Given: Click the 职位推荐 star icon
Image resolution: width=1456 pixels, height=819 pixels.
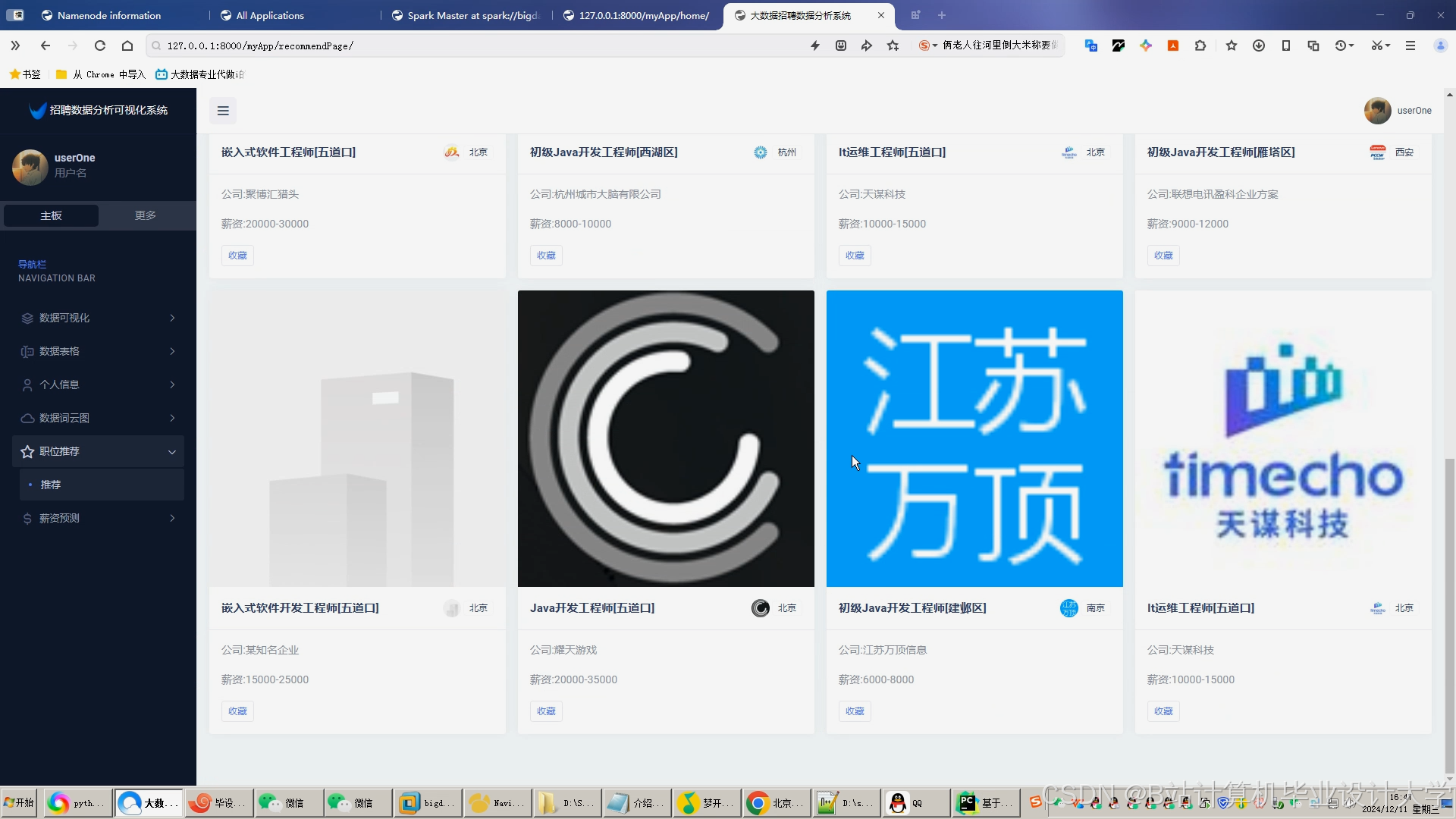Looking at the screenshot, I should 27,451.
